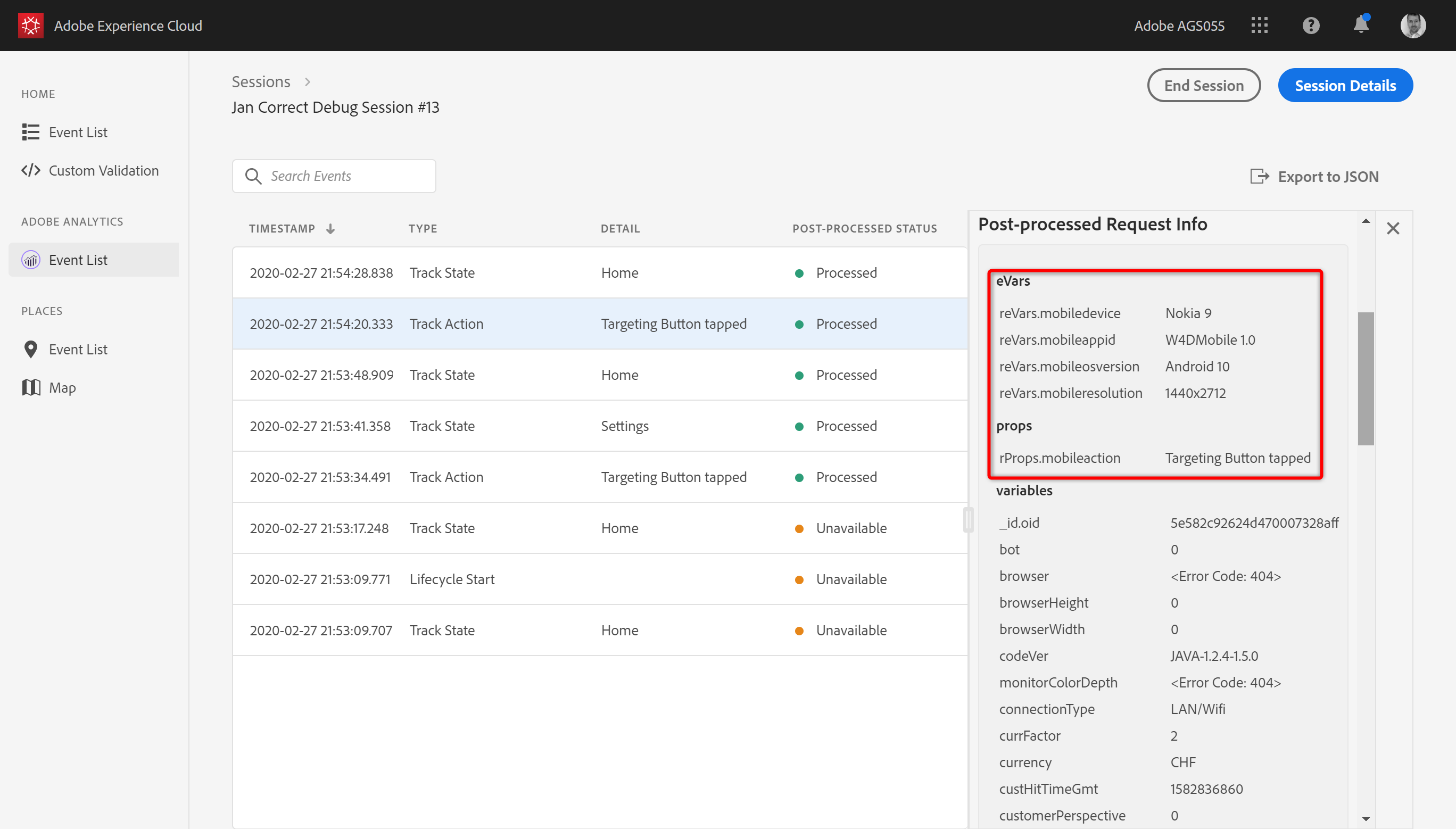Open the app switcher grid icon

(1259, 26)
